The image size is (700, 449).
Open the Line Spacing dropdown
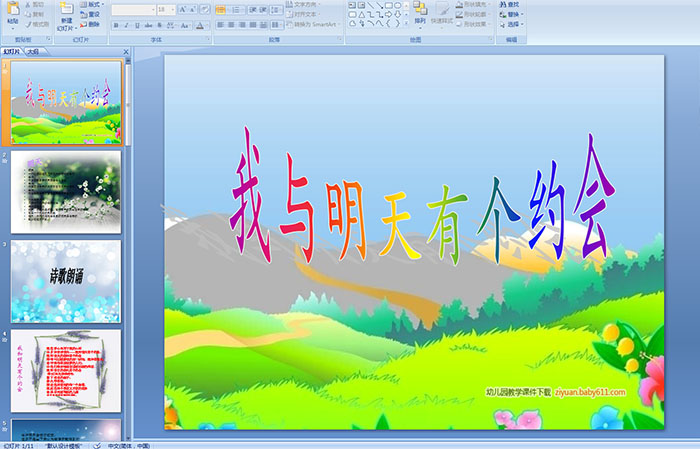(x=277, y=9)
